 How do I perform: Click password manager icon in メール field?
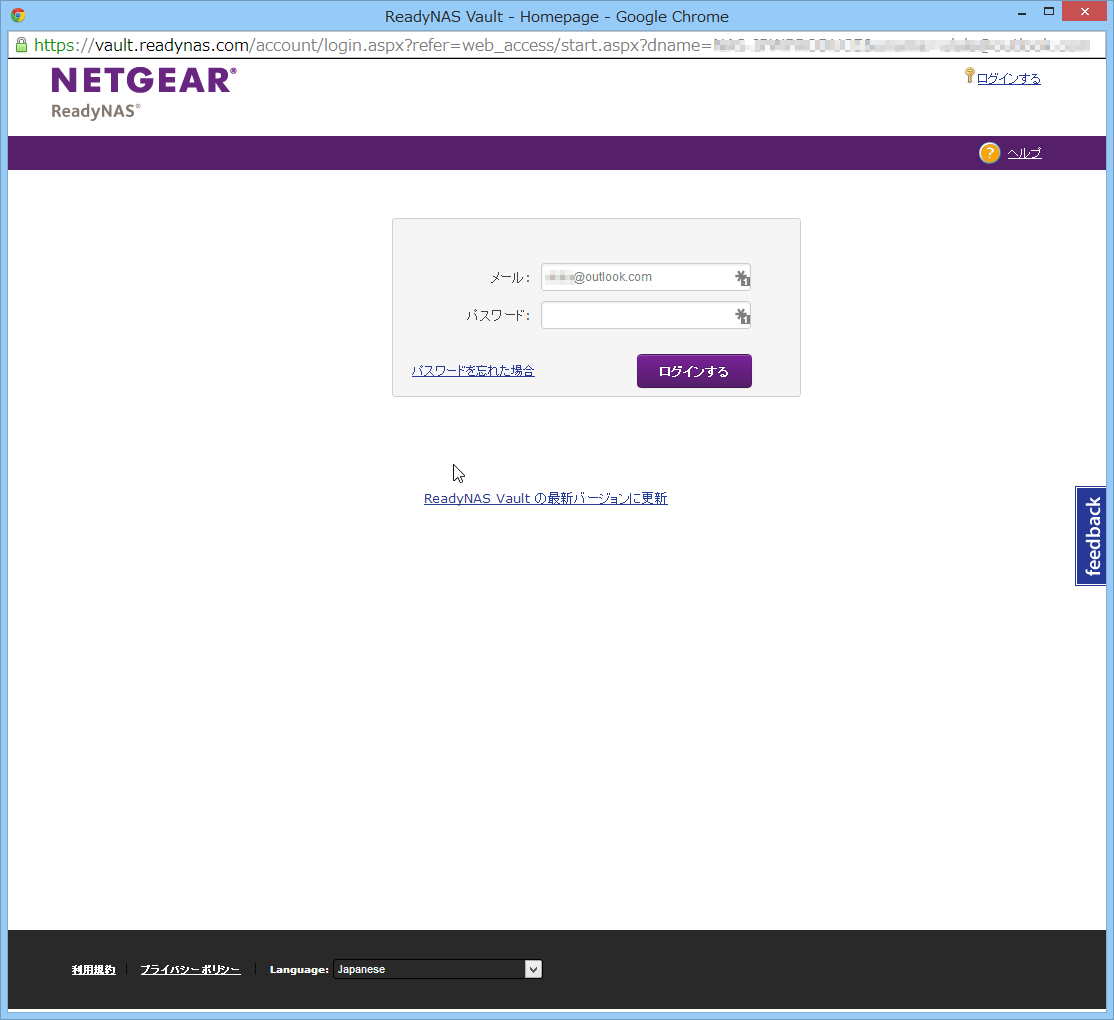click(x=742, y=278)
